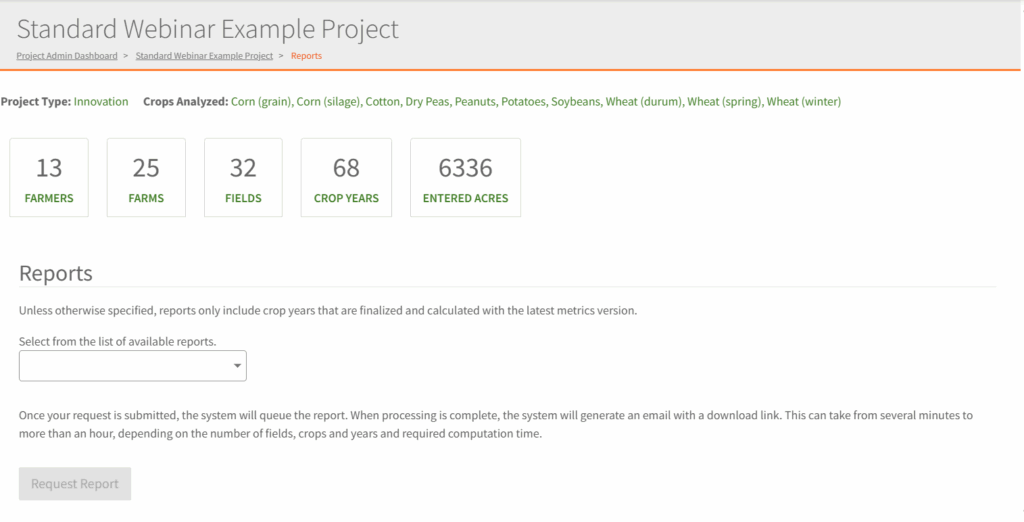Click Corn (silage) in crops analyzed
Viewport: 1024px width, 522px height.
(328, 102)
